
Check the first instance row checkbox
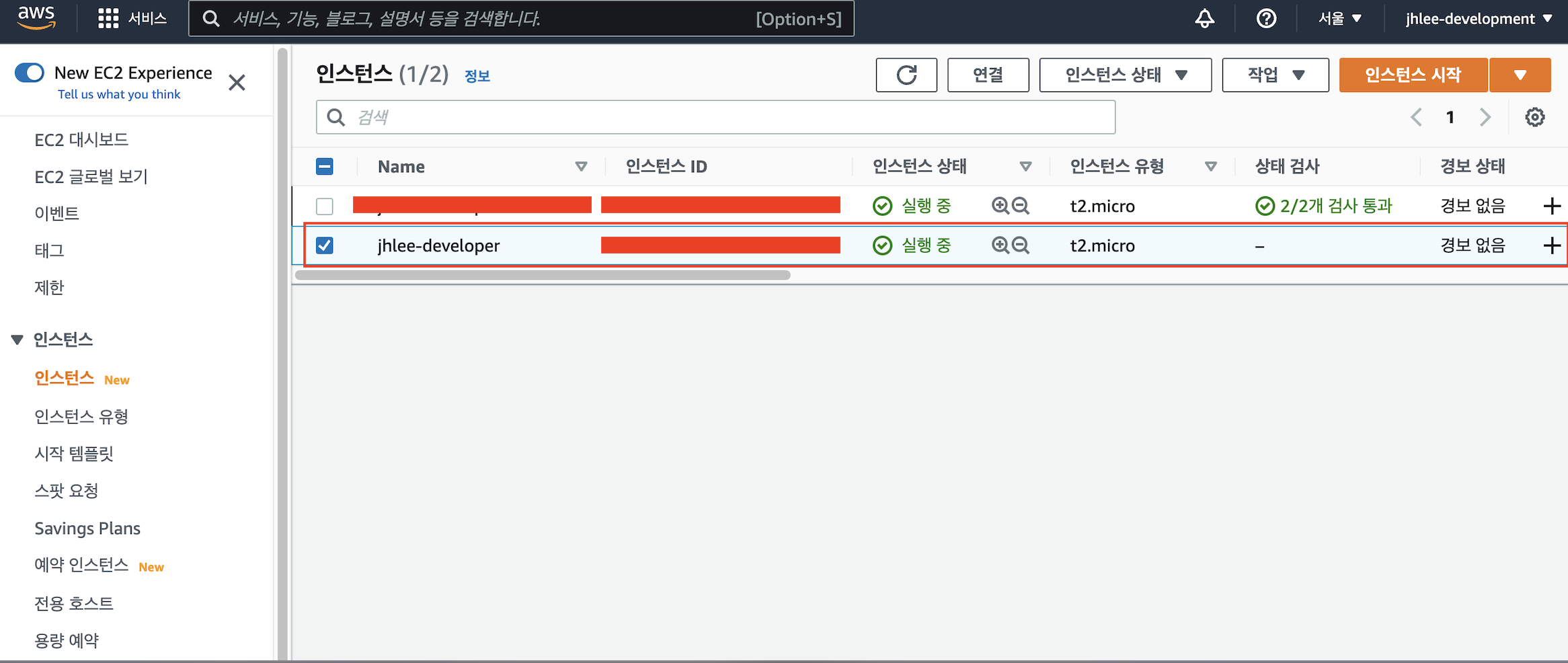click(325, 206)
